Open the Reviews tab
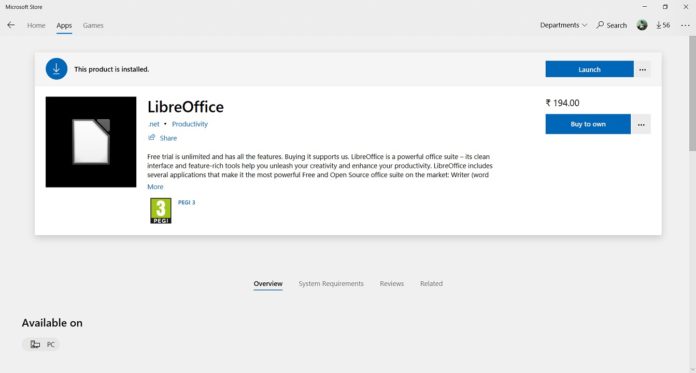This screenshot has width=696, height=373. [x=392, y=283]
